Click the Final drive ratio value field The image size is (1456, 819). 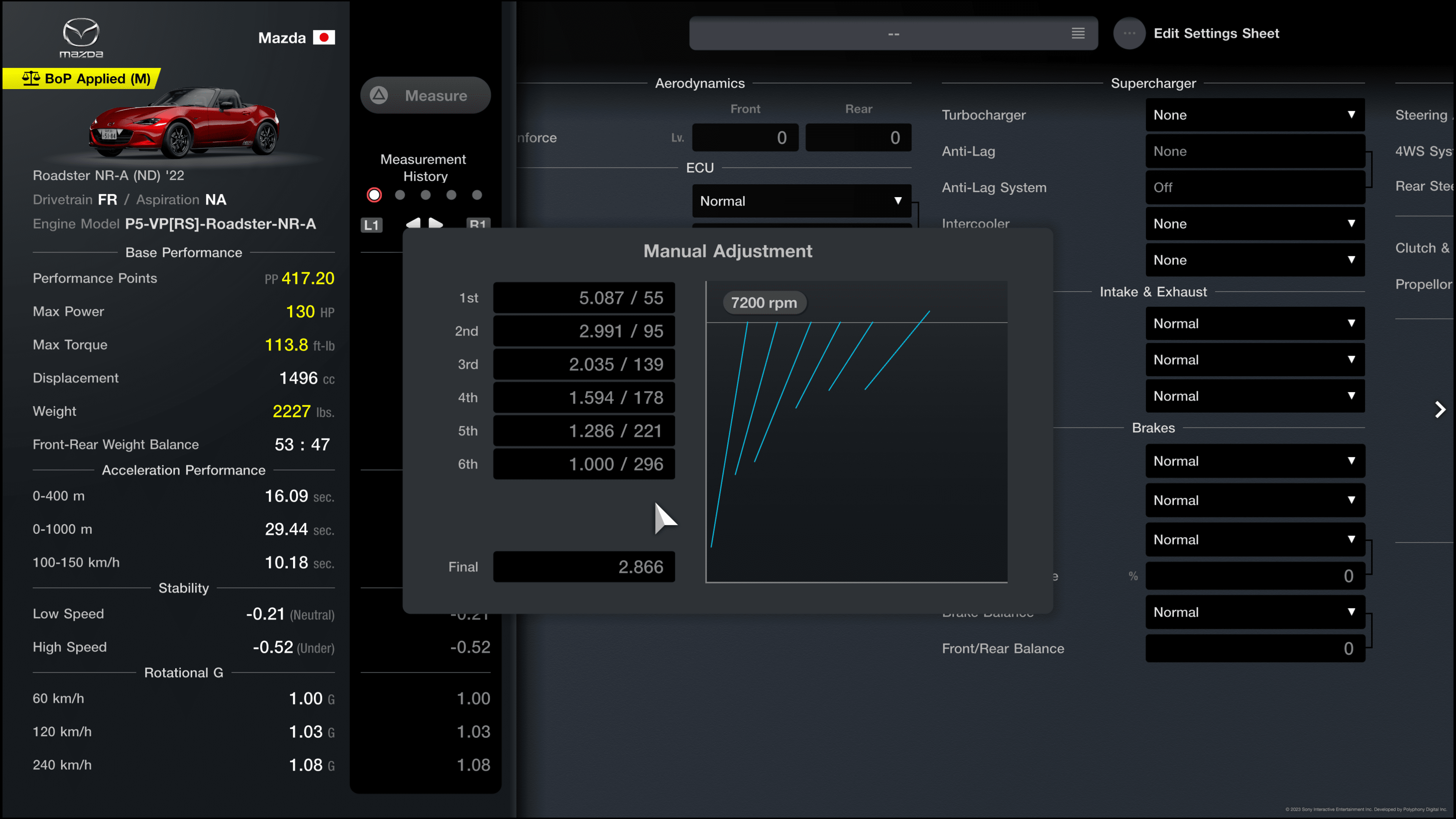pyautogui.click(x=583, y=566)
